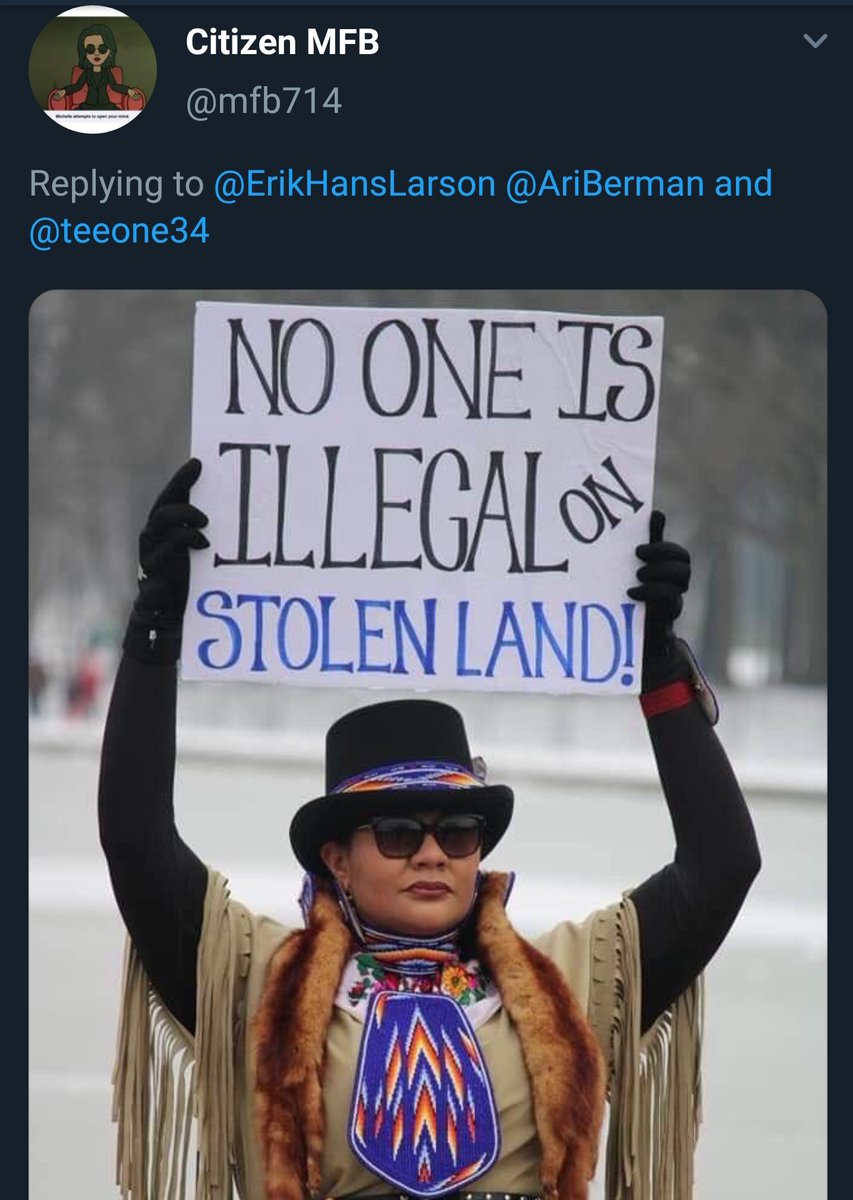Open the attached protest photo

pyautogui.click(x=427, y=745)
